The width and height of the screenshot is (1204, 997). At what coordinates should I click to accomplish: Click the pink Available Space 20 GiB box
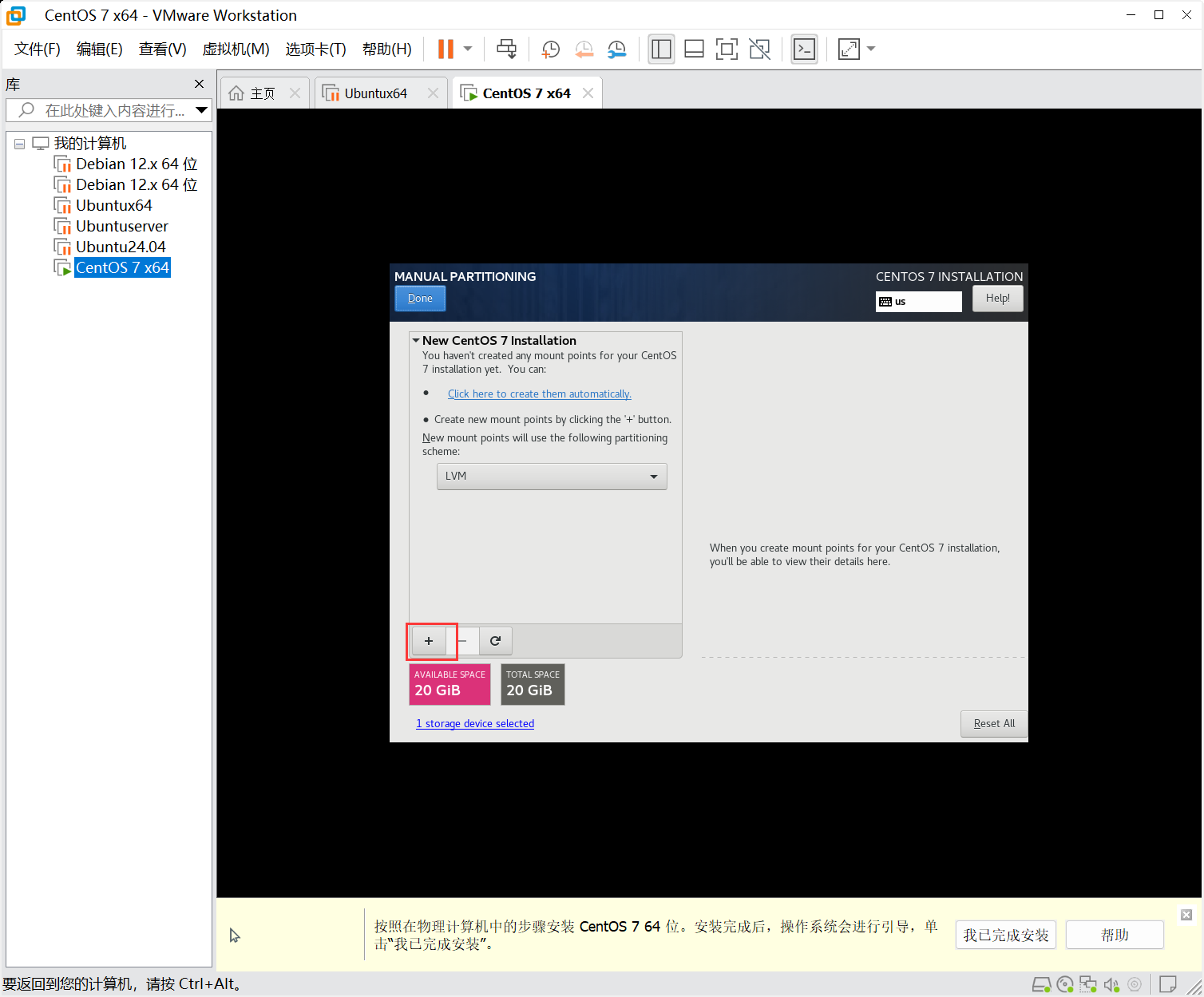(450, 685)
